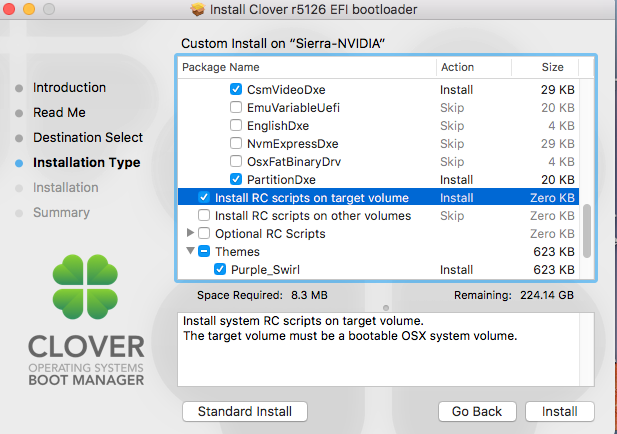The width and height of the screenshot is (617, 434).
Task: Toggle the Themes group checkbox
Action: coord(204,251)
